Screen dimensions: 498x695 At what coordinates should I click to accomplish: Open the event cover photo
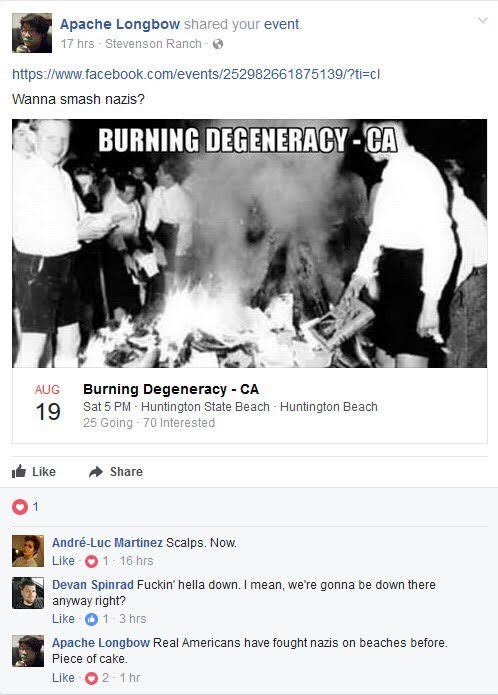point(249,243)
